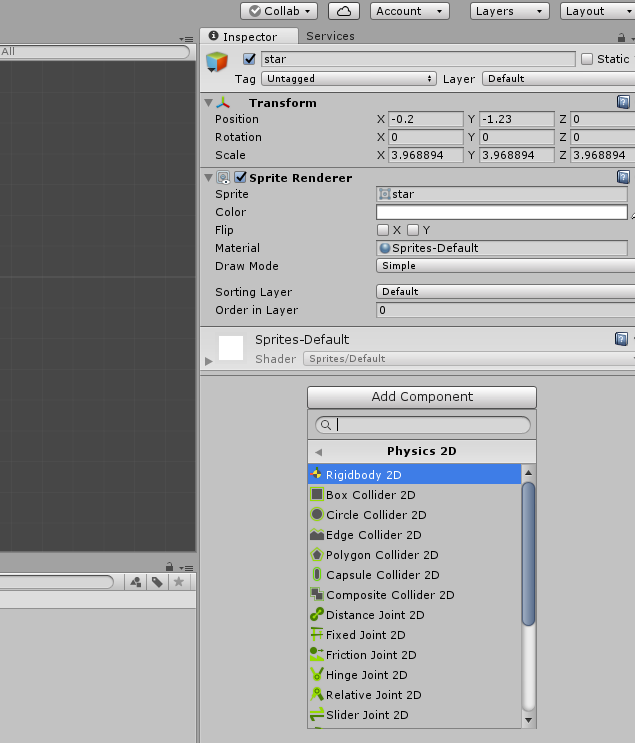Click the Sprites-Default material preview thumbnail
635x743 pixels.
[231, 348]
